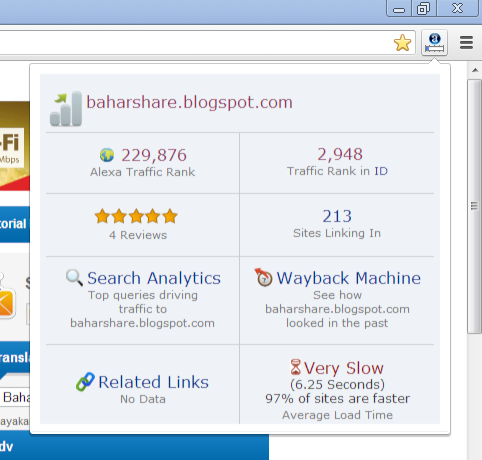This screenshot has height=460, width=482.
Task: Open the 213 sites linking in number
Action: pos(337,216)
